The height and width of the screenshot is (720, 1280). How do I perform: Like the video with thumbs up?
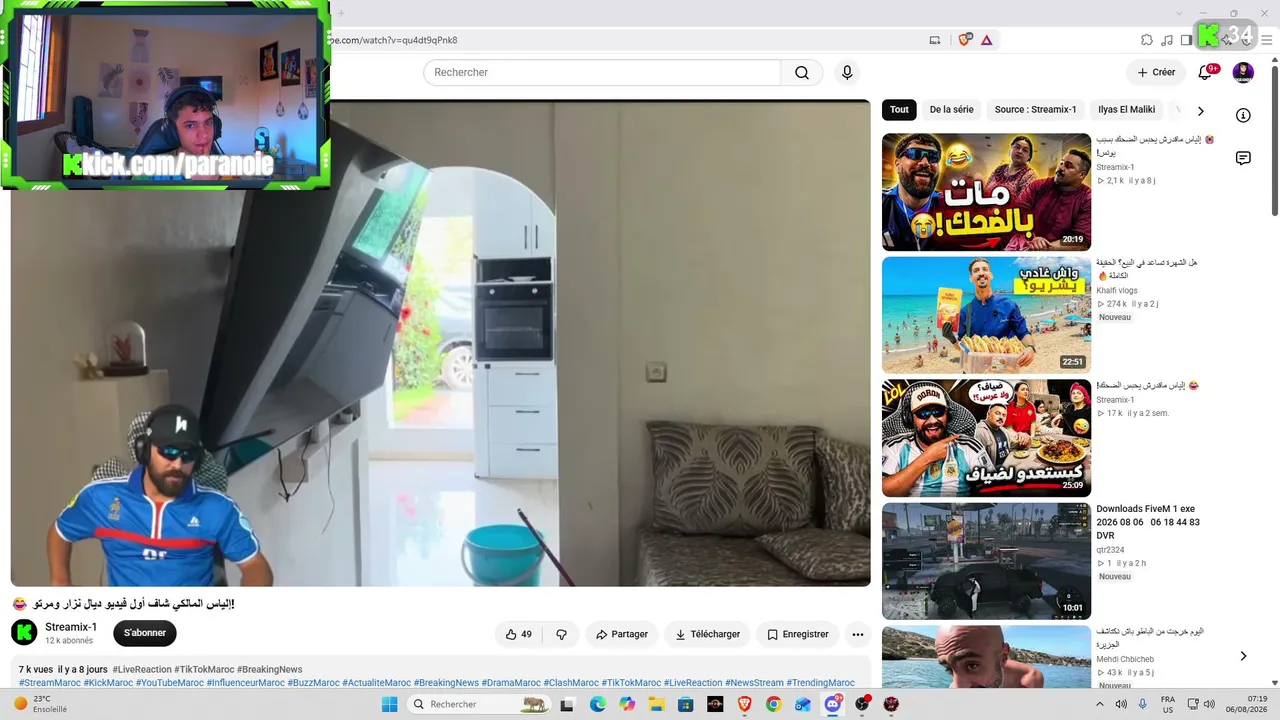[518, 634]
